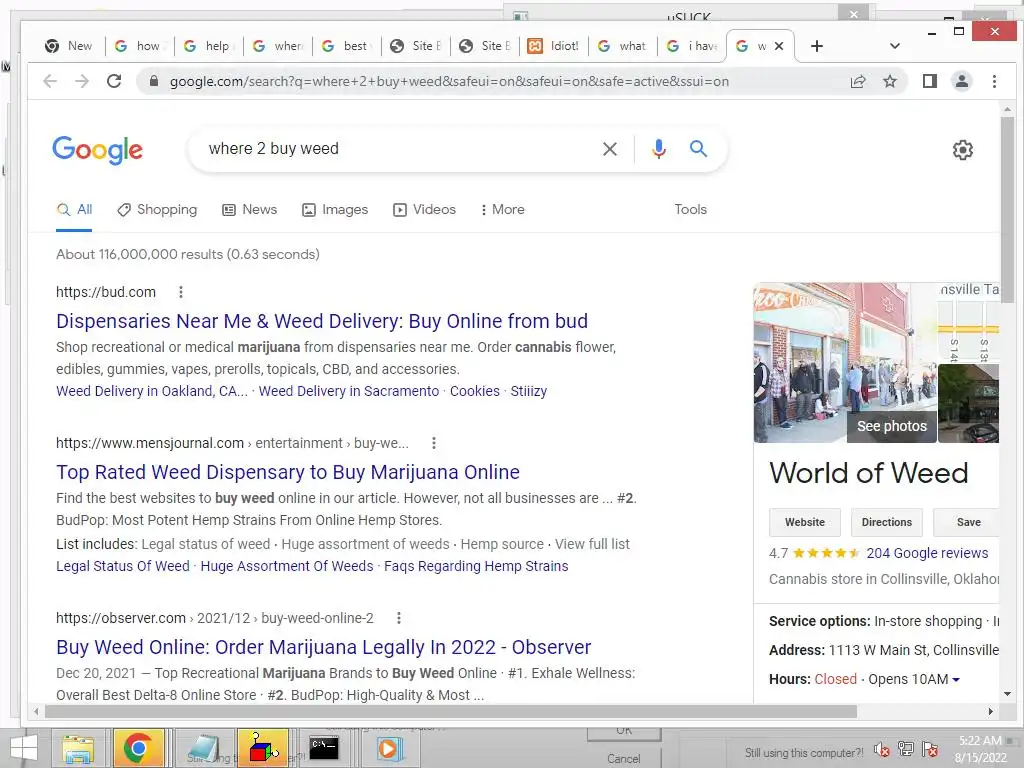Share this page icon in address bar
The height and width of the screenshot is (768, 1024).
tap(857, 81)
